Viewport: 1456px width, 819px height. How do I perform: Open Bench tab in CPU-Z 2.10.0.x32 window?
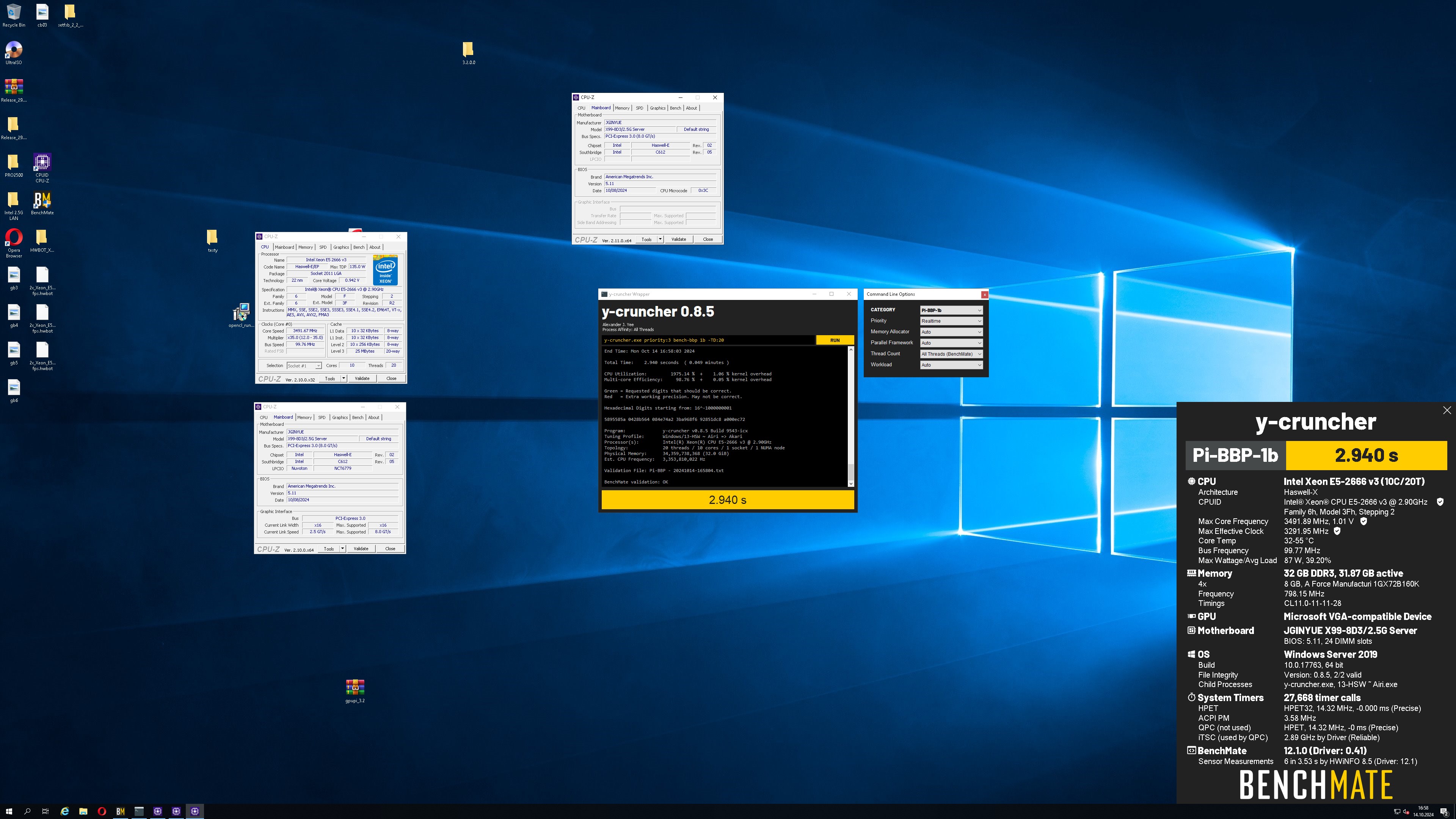coord(359,247)
